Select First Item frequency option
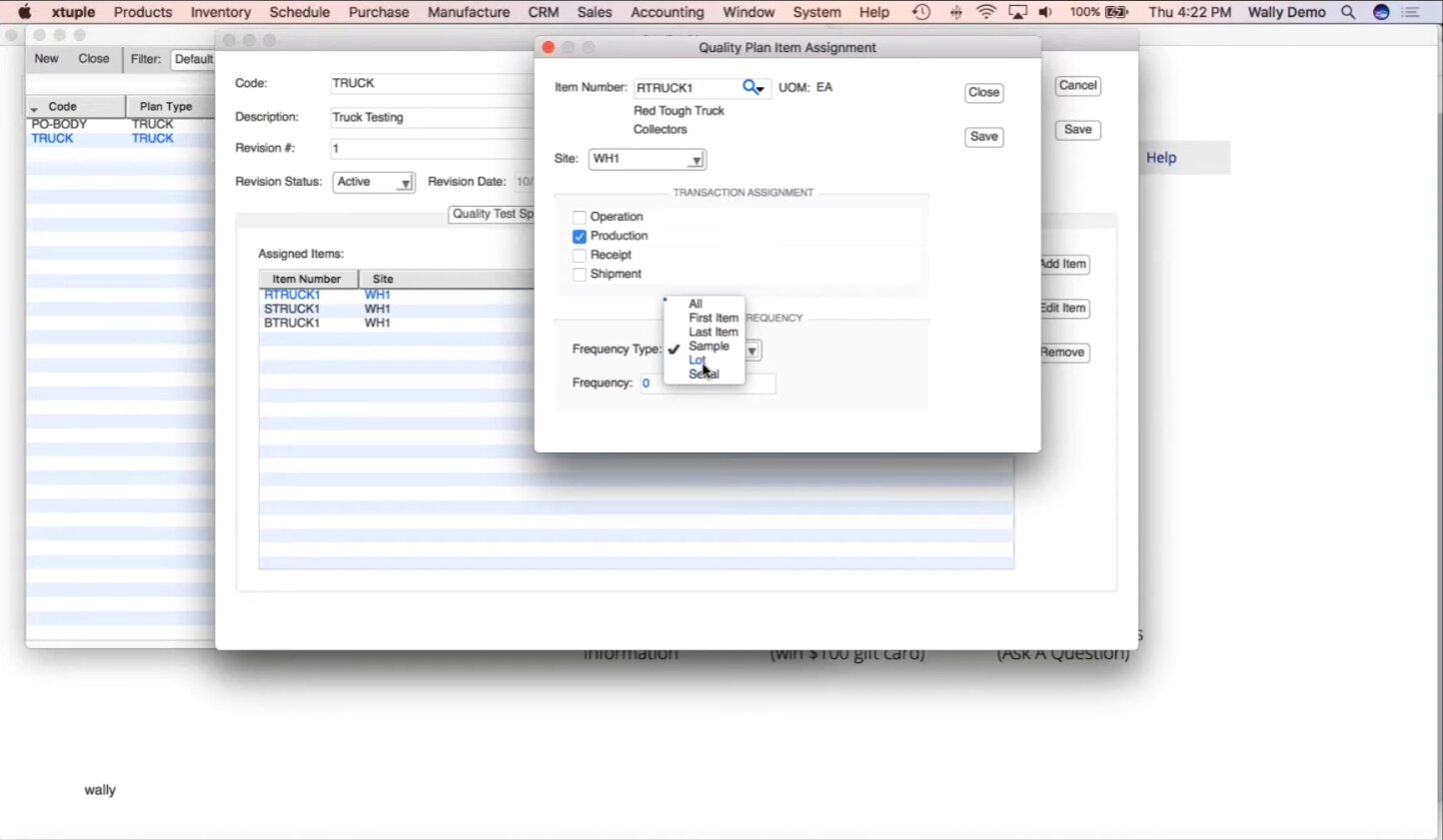Viewport: 1443px width, 840px height. (x=713, y=318)
